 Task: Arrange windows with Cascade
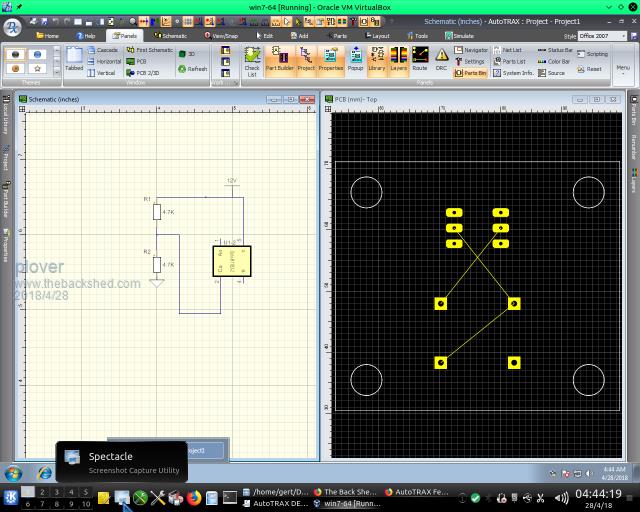[102, 50]
